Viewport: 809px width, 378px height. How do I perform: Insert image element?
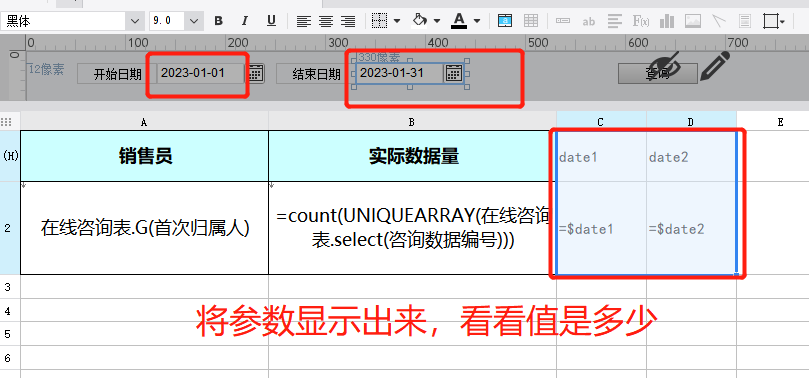(692, 21)
